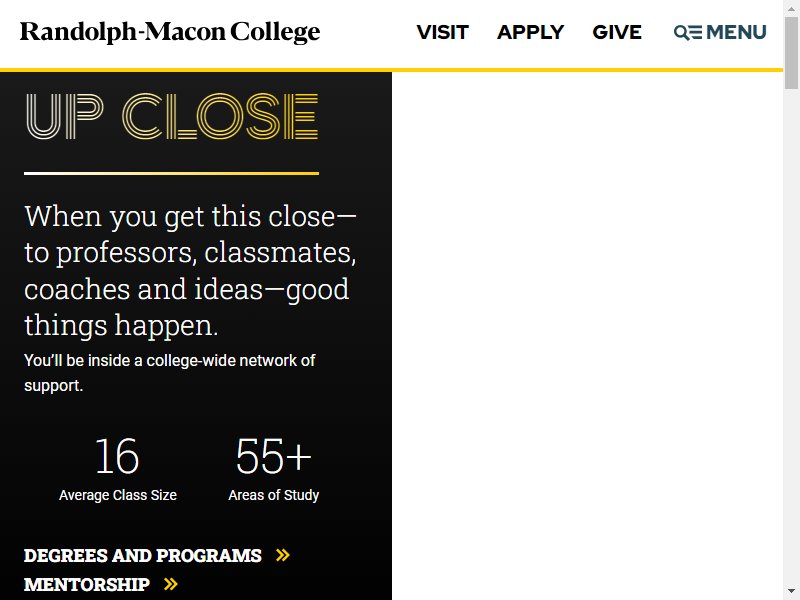Viewport: 800px width, 600px height.
Task: Click the UP CLOSE outlined heading
Action: pyautogui.click(x=172, y=116)
